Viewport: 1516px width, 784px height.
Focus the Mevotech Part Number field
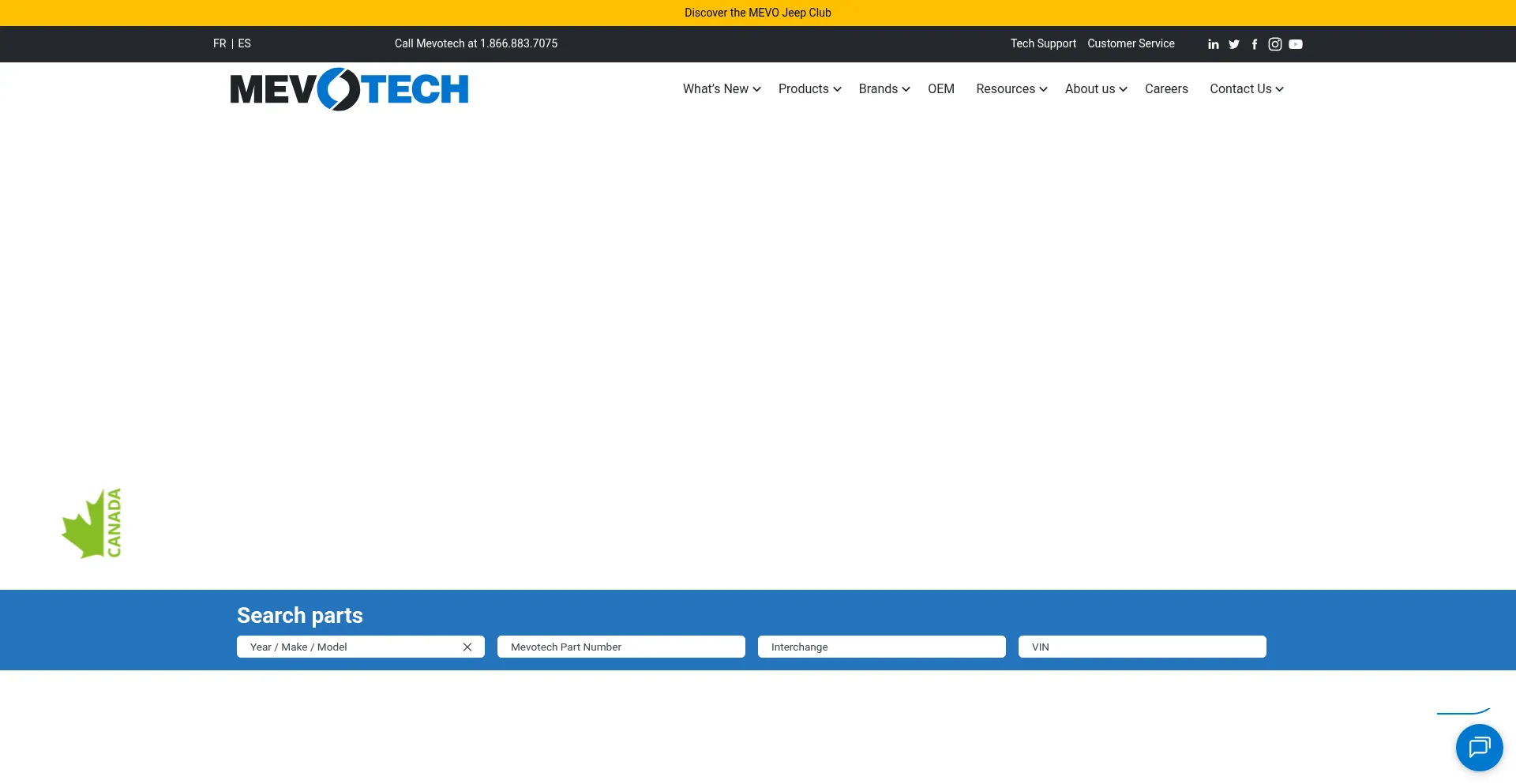[x=621, y=647]
